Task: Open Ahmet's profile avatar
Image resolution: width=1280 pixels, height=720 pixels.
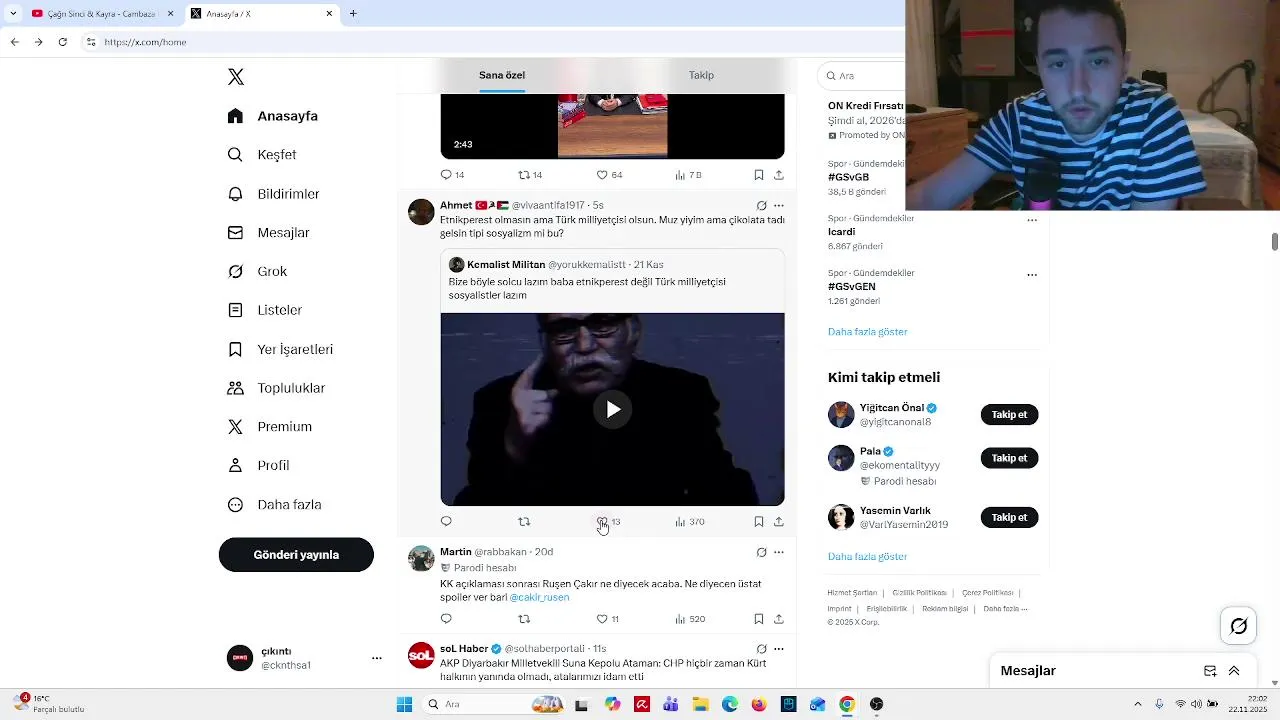Action: 421,212
